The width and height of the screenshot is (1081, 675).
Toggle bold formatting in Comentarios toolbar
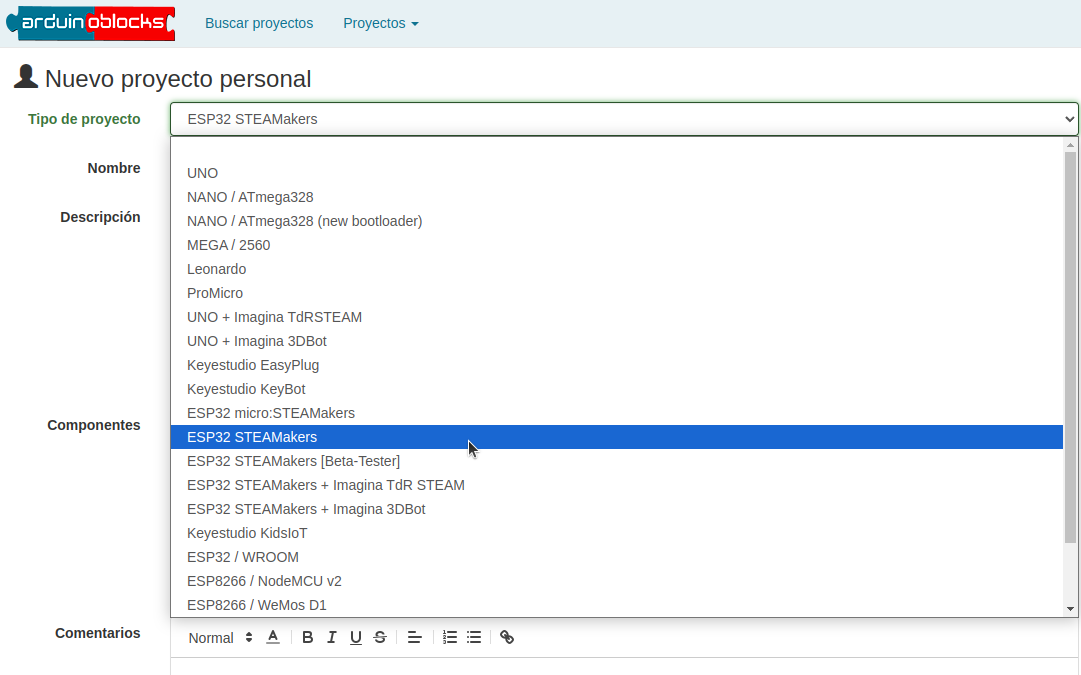(308, 638)
